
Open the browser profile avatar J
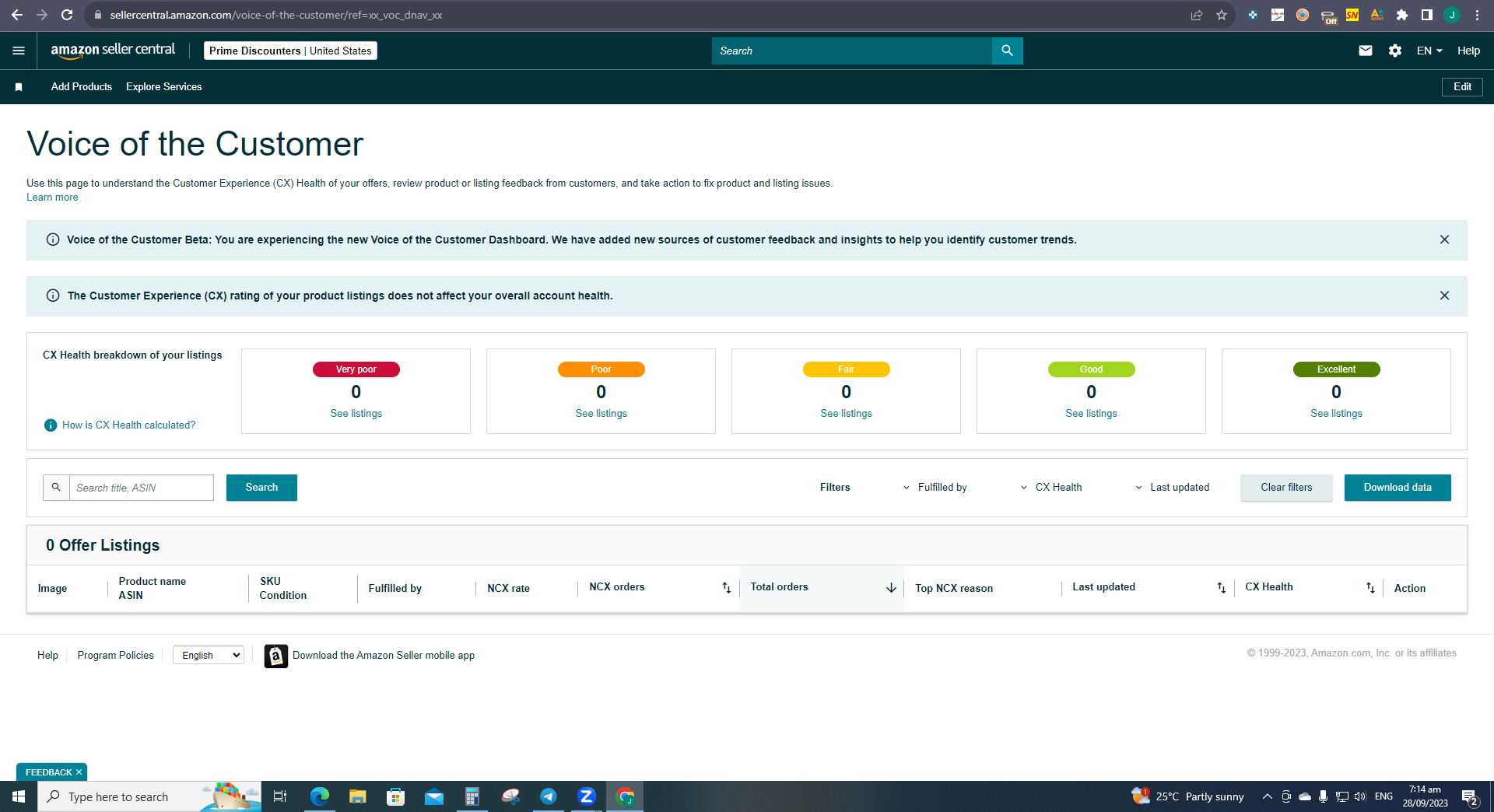point(1452,15)
